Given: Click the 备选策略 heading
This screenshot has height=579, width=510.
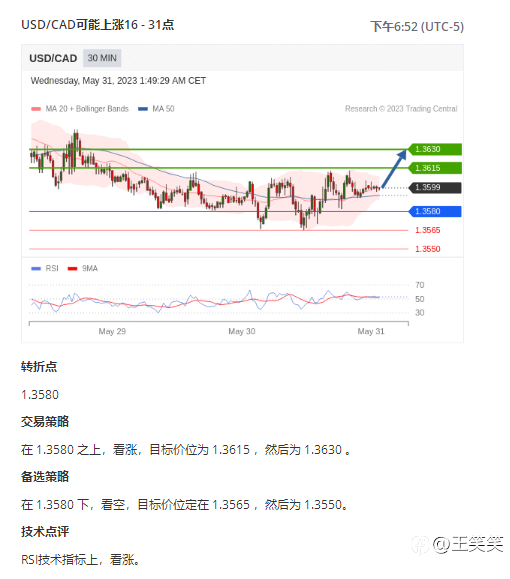Looking at the screenshot, I should 45,476.
